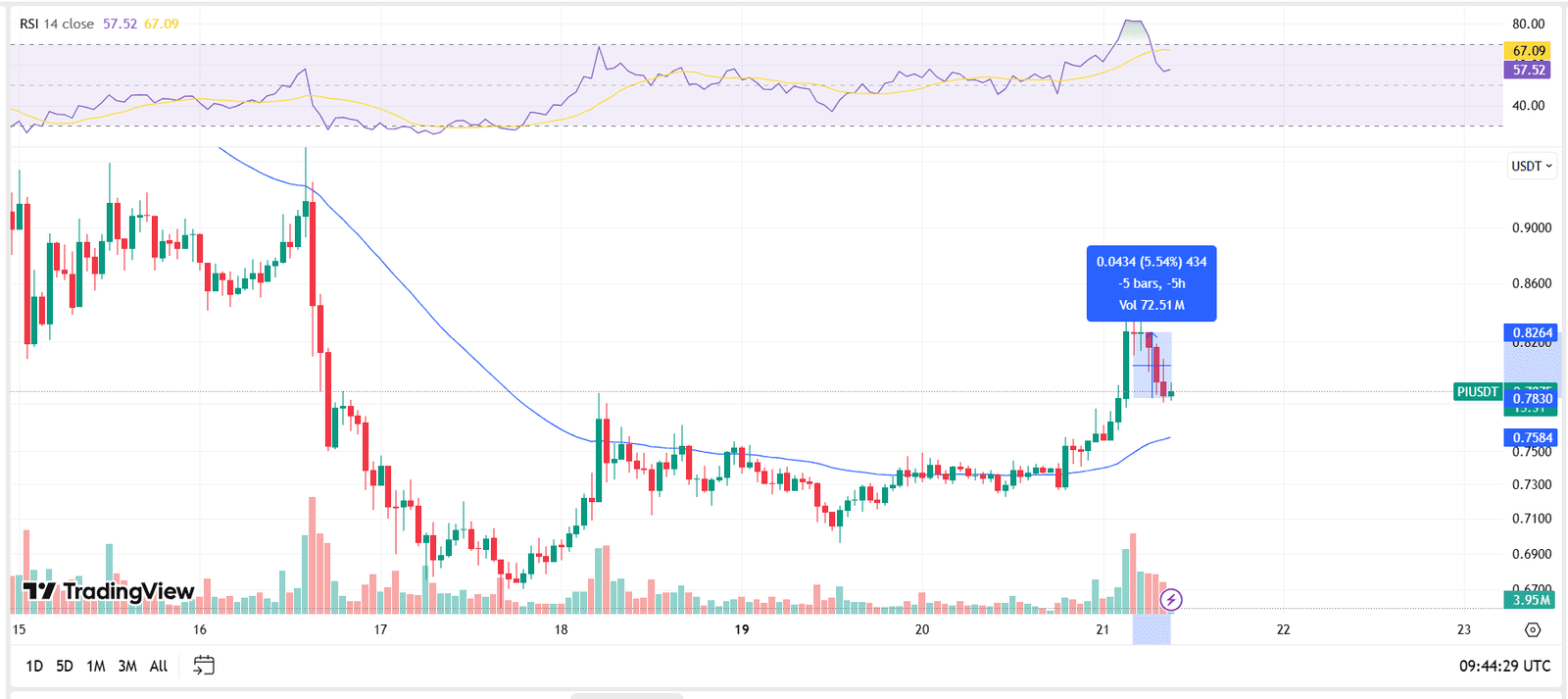Open the go-to-date calendar icon

tap(205, 666)
